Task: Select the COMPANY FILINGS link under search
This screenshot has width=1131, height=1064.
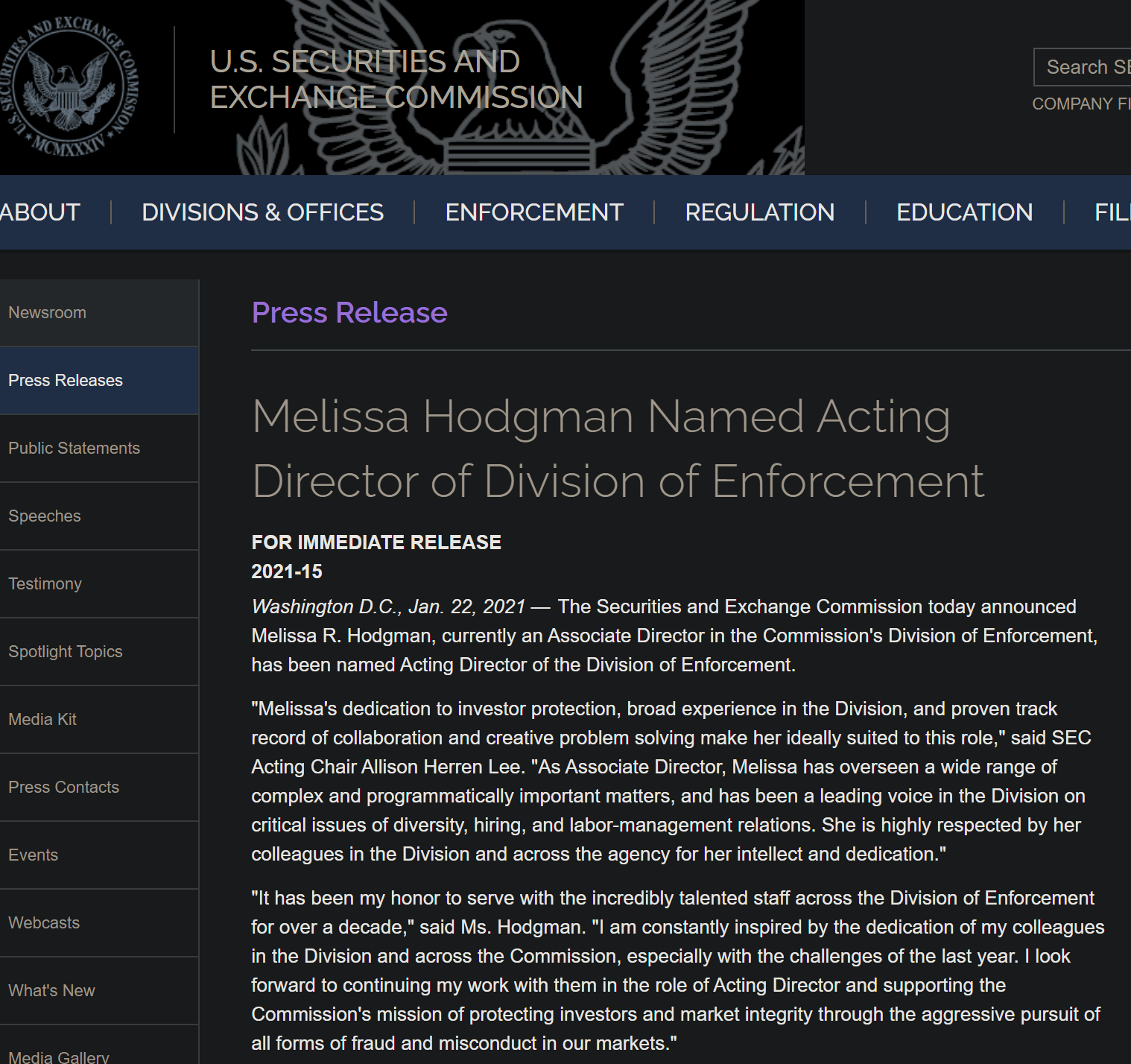Action: (x=1081, y=104)
